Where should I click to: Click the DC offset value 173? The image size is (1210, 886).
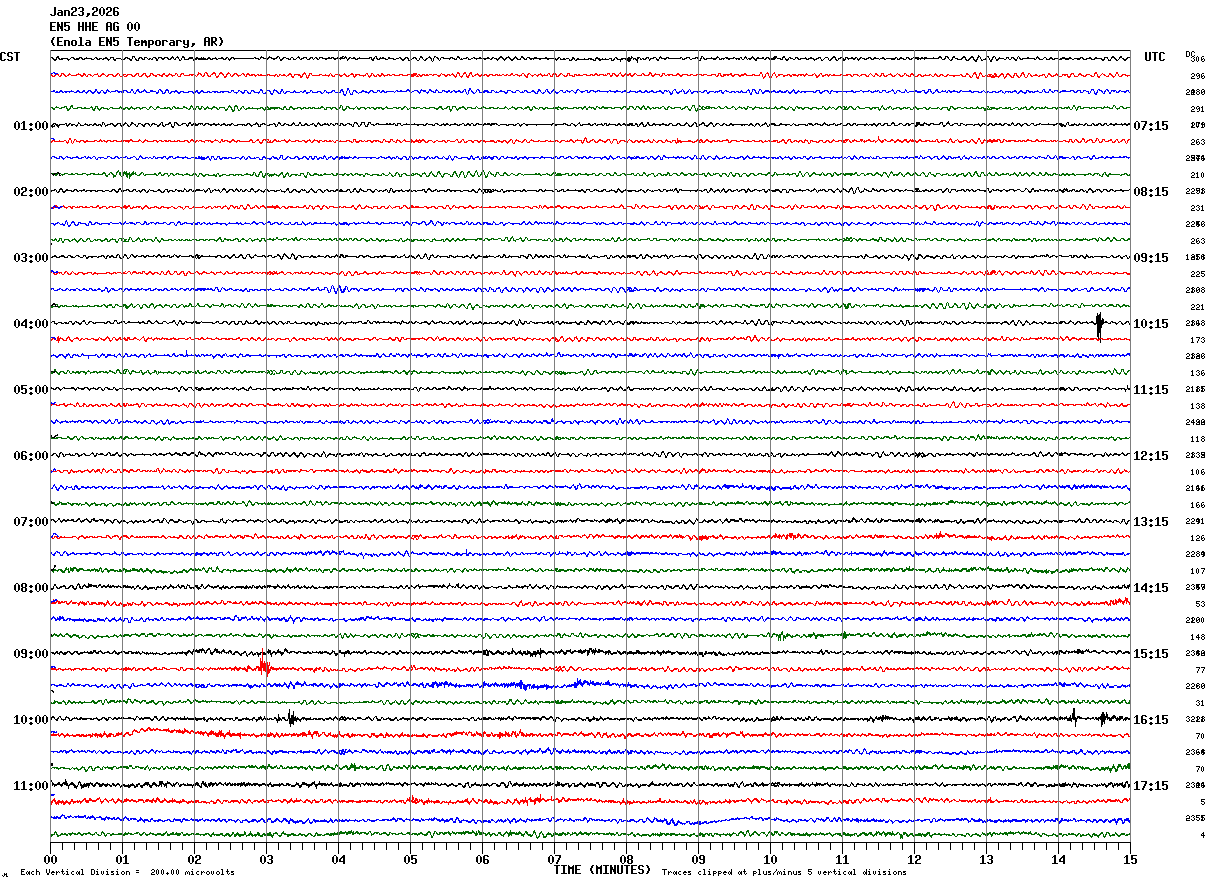click(1197, 340)
